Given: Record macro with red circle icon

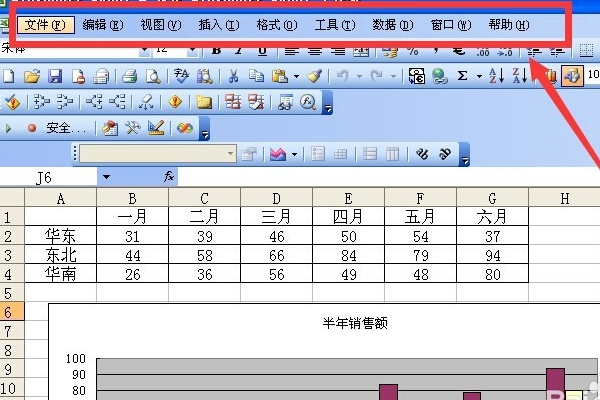Looking at the screenshot, I should pyautogui.click(x=32, y=128).
